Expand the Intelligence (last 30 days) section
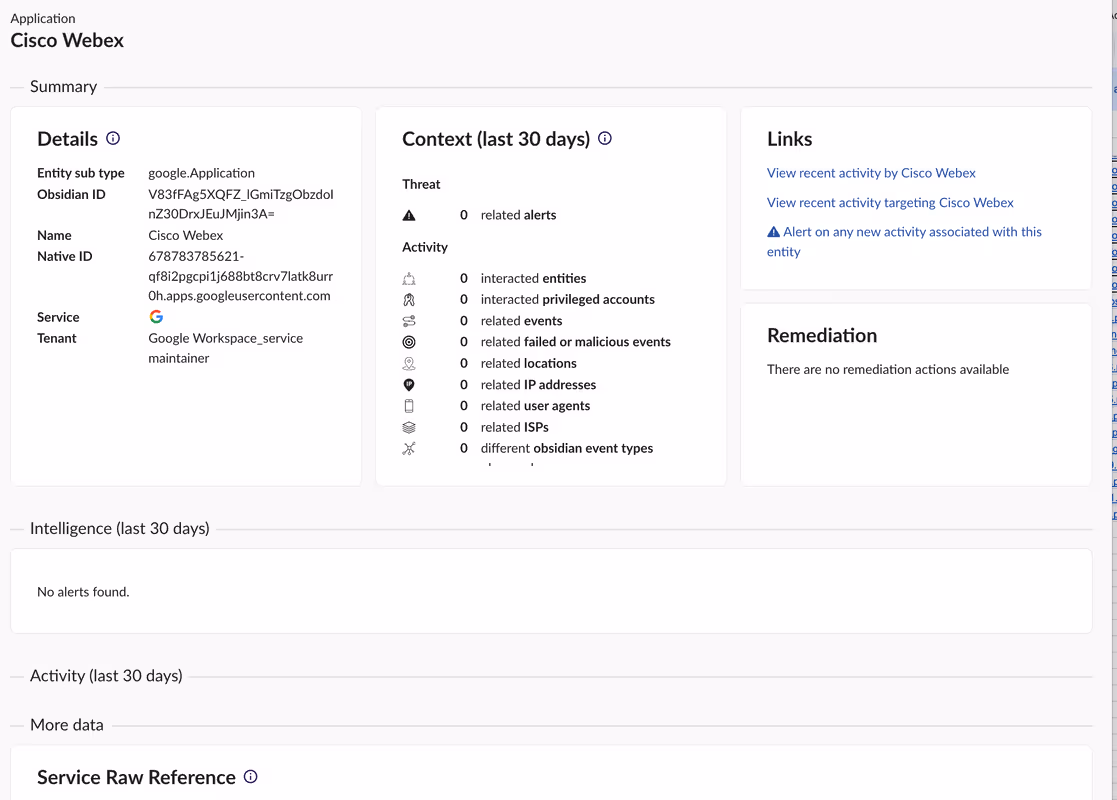The image size is (1117, 800). click(120, 529)
